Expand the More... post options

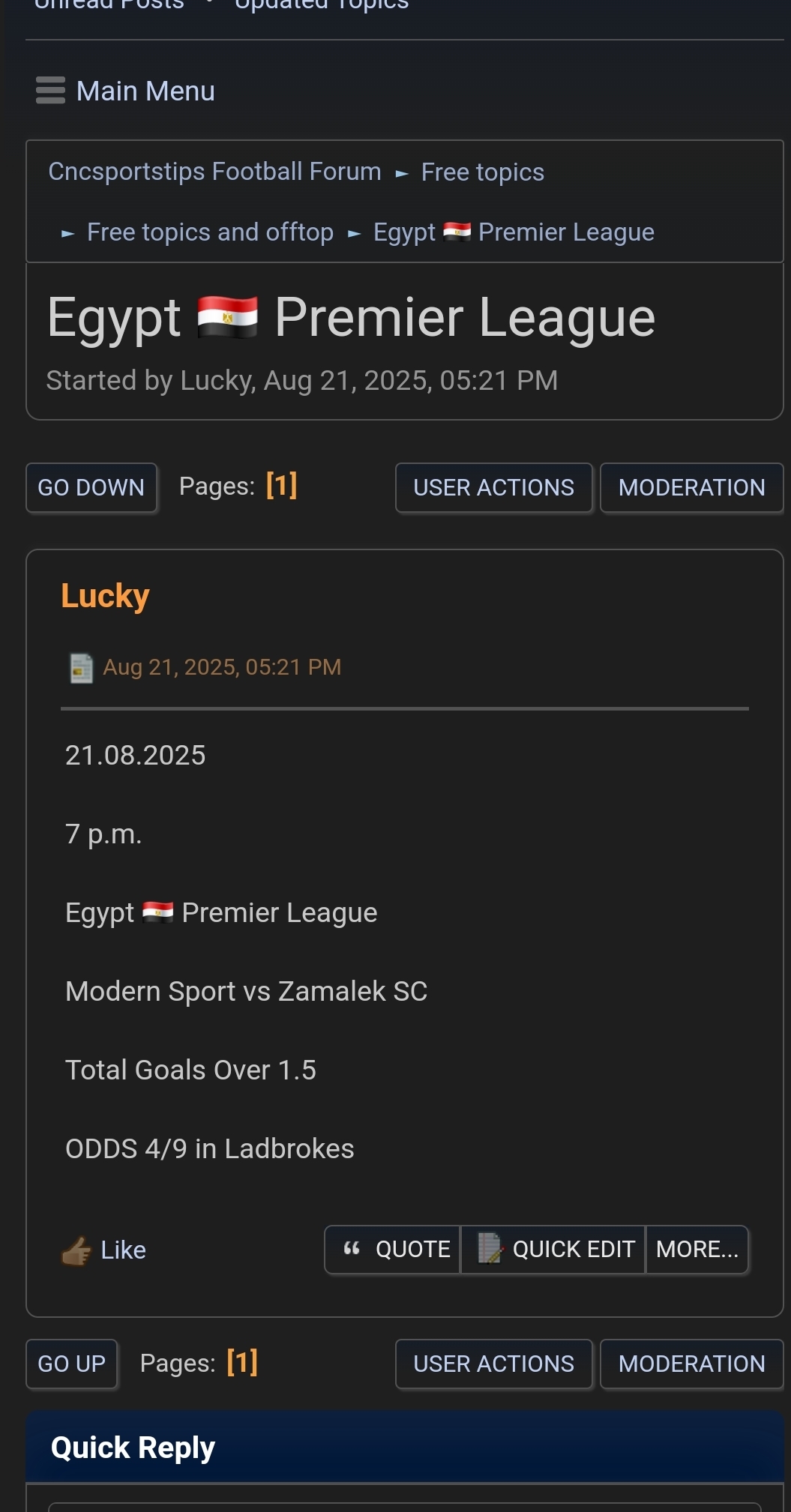pos(697,1250)
